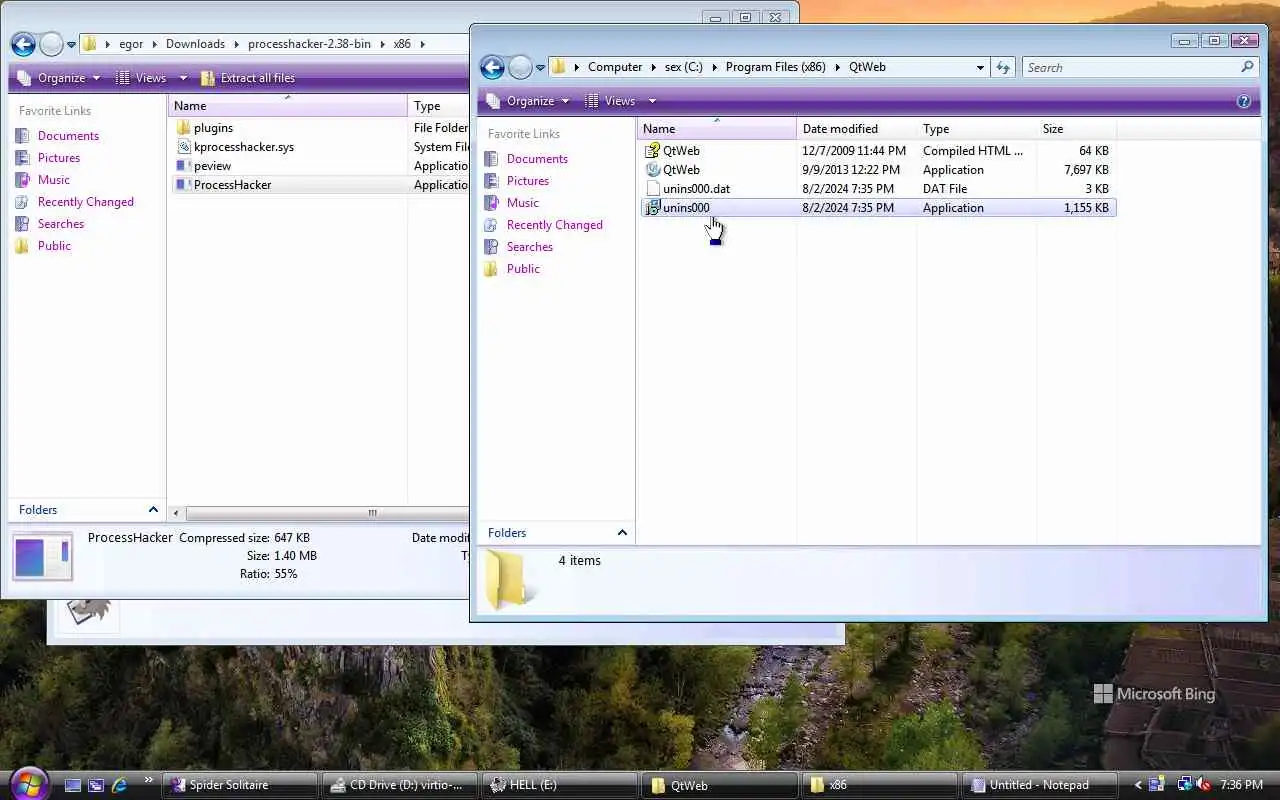Sort by Date modified column header
Image resolution: width=1280 pixels, height=800 pixels.
pyautogui.click(x=857, y=129)
